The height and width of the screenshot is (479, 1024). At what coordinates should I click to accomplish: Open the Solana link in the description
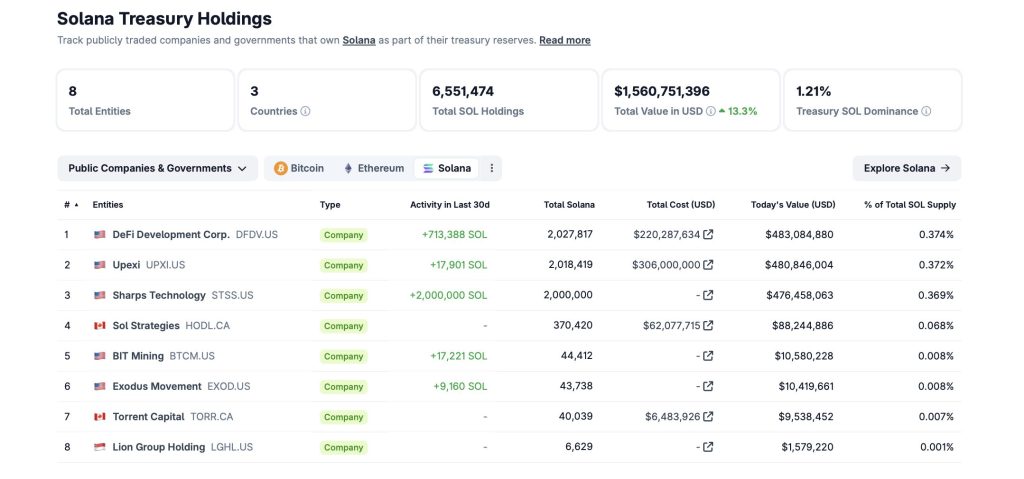point(359,40)
